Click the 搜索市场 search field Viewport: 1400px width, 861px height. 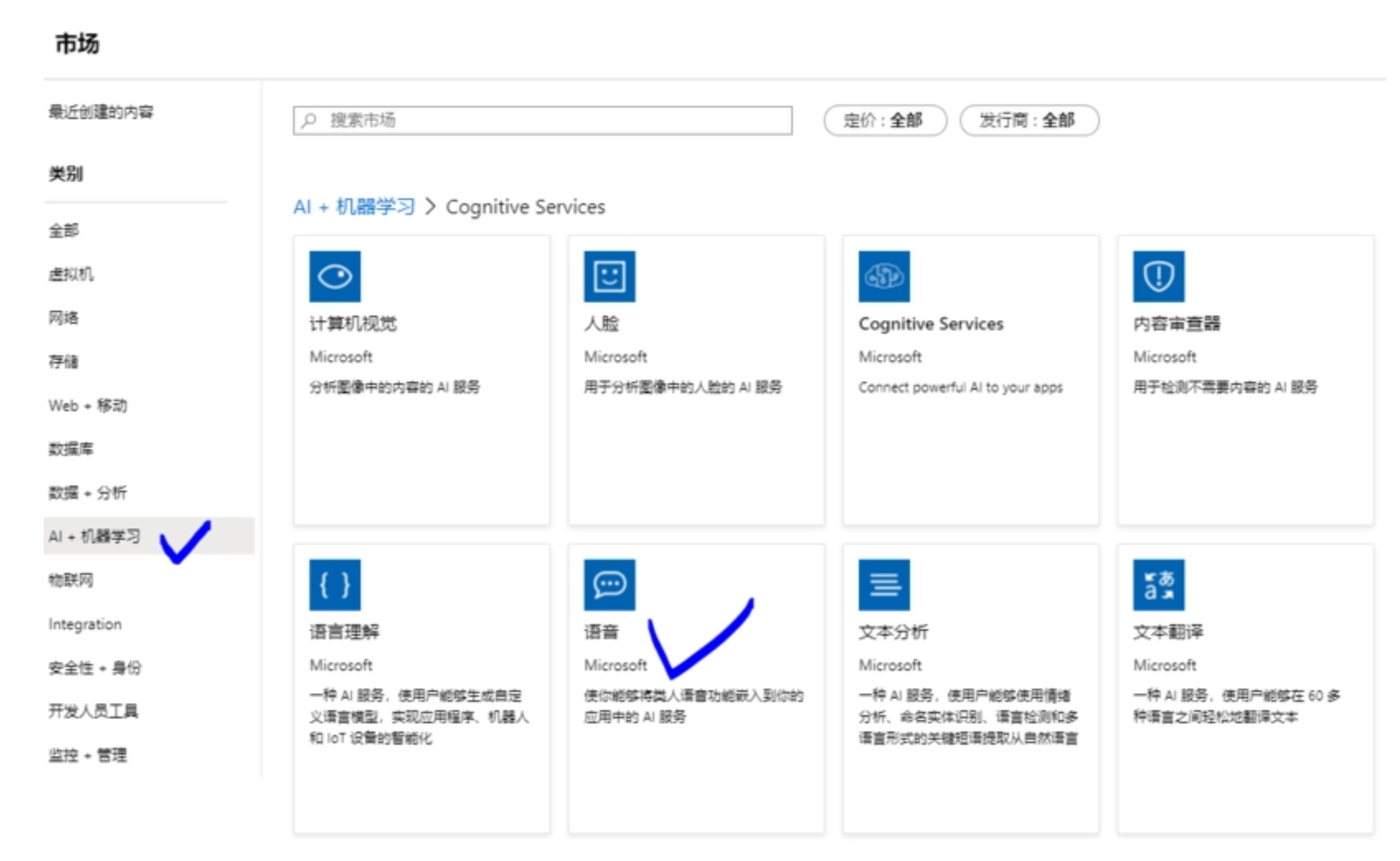(x=542, y=120)
